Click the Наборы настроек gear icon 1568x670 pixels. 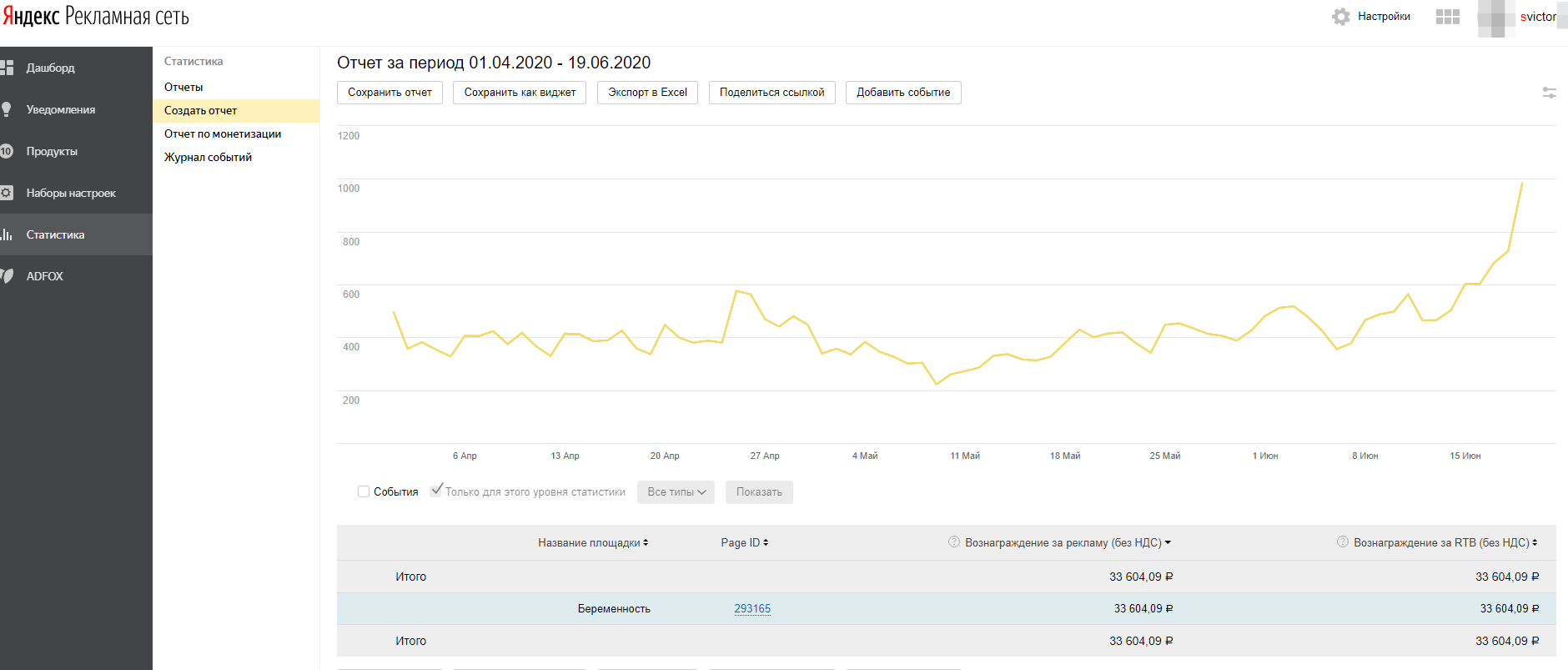click(7, 193)
